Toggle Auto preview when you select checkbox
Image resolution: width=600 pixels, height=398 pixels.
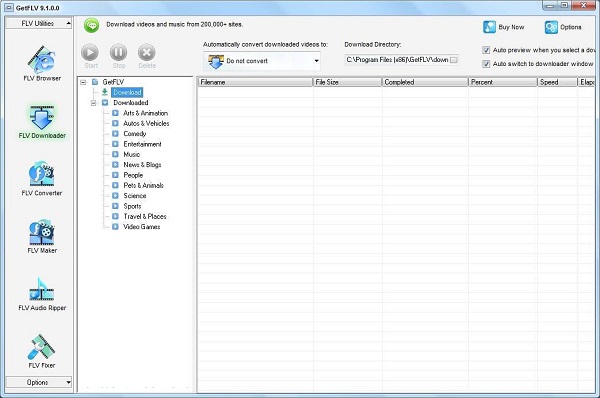point(486,50)
